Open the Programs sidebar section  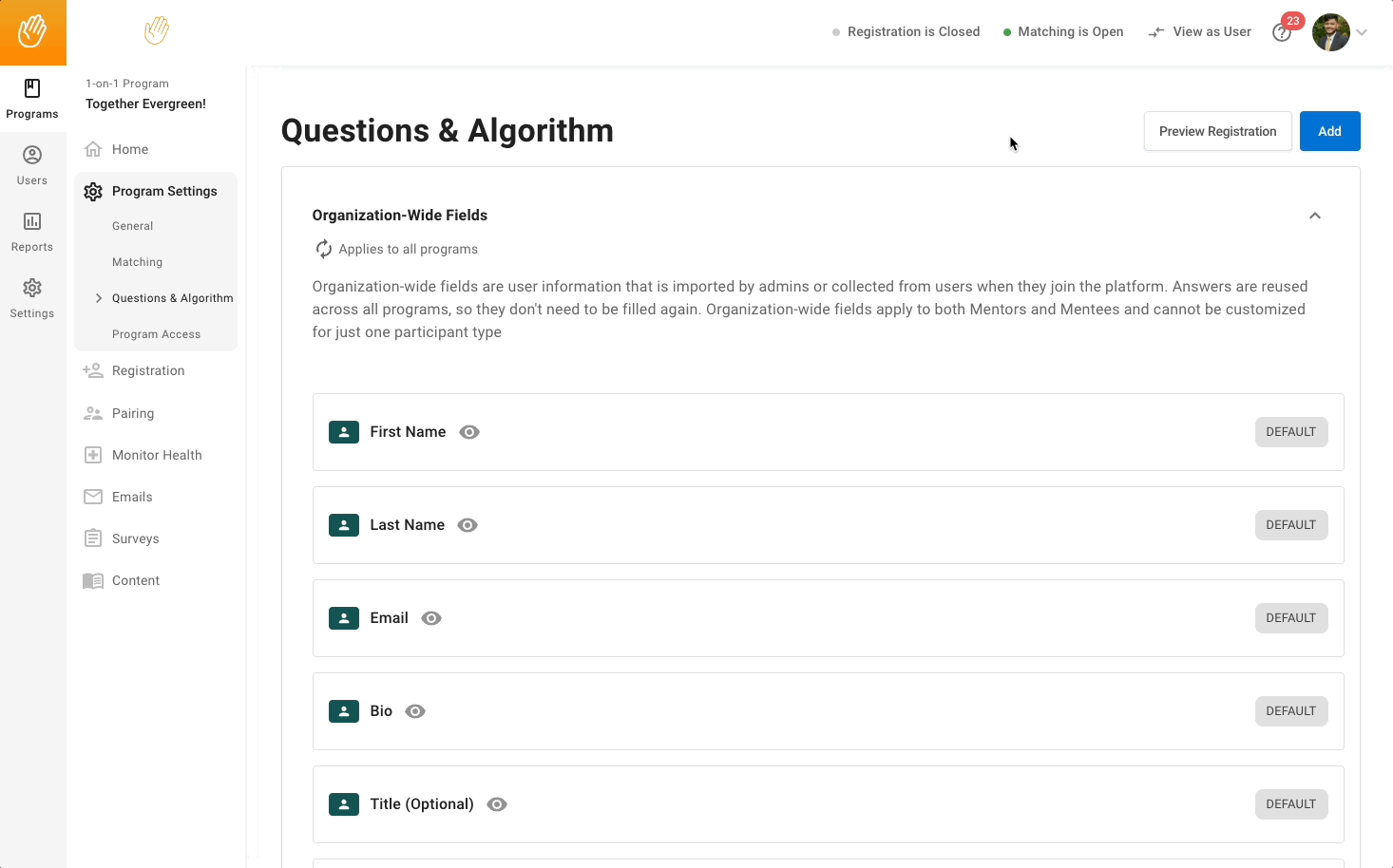(32, 99)
